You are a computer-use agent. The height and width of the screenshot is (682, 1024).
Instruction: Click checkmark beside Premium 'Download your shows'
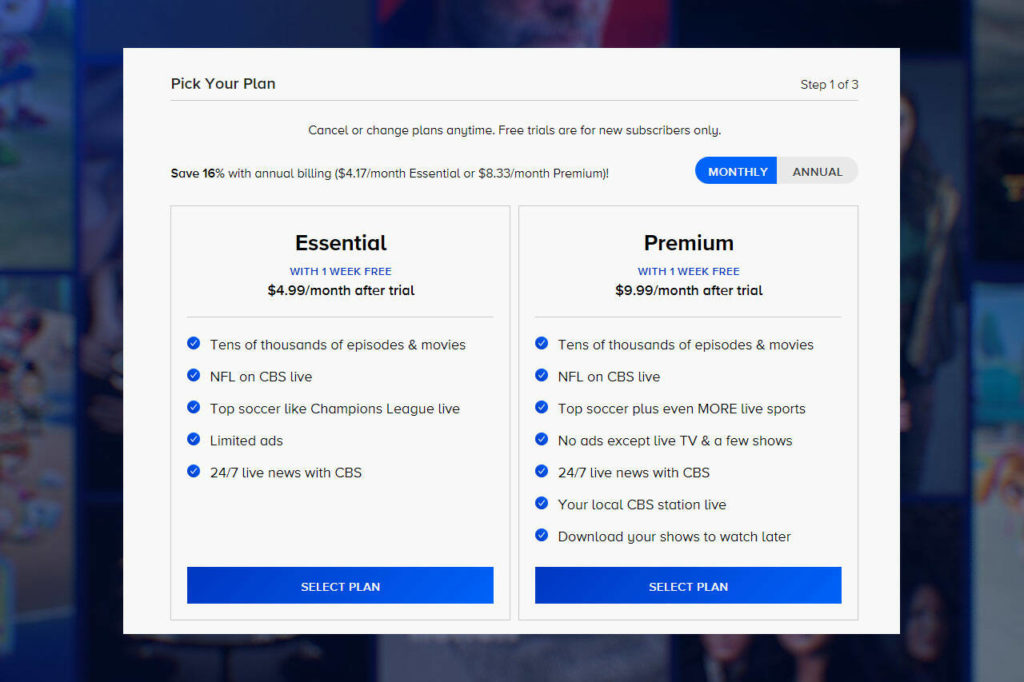pyautogui.click(x=542, y=535)
